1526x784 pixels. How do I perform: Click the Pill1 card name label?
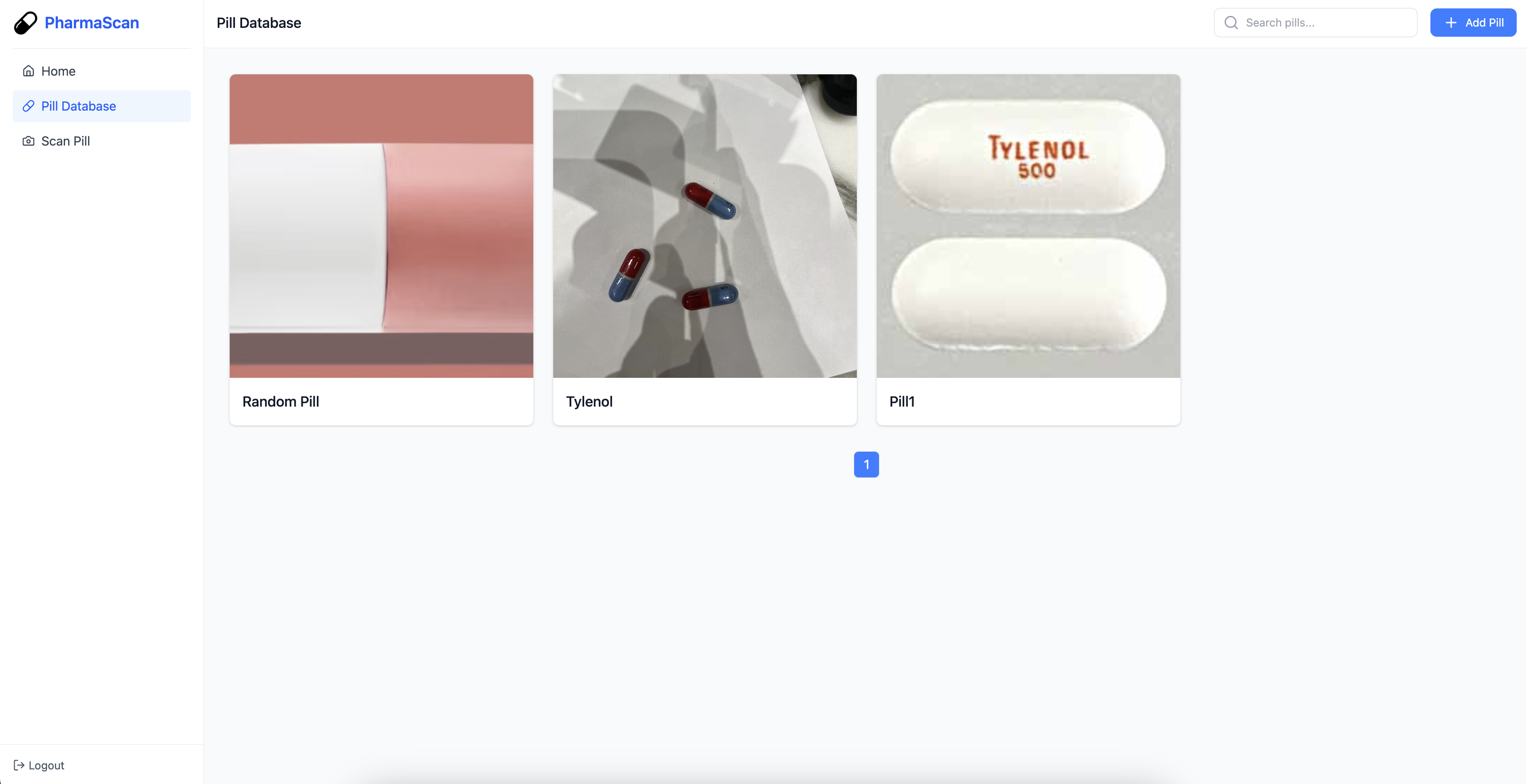(902, 401)
